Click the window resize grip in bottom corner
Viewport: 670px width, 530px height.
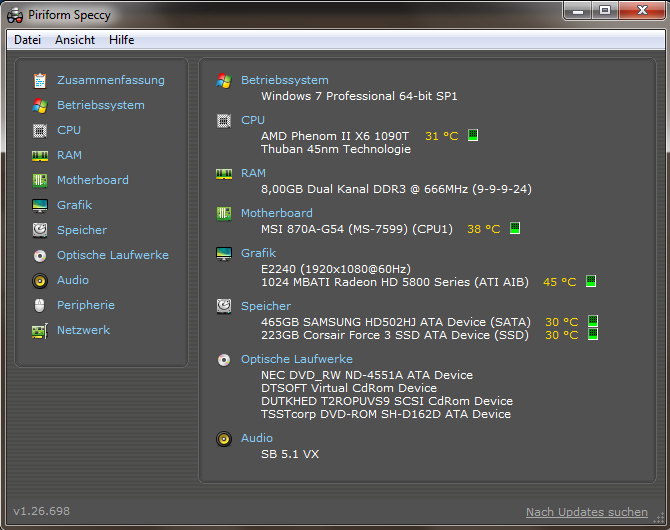[659, 518]
